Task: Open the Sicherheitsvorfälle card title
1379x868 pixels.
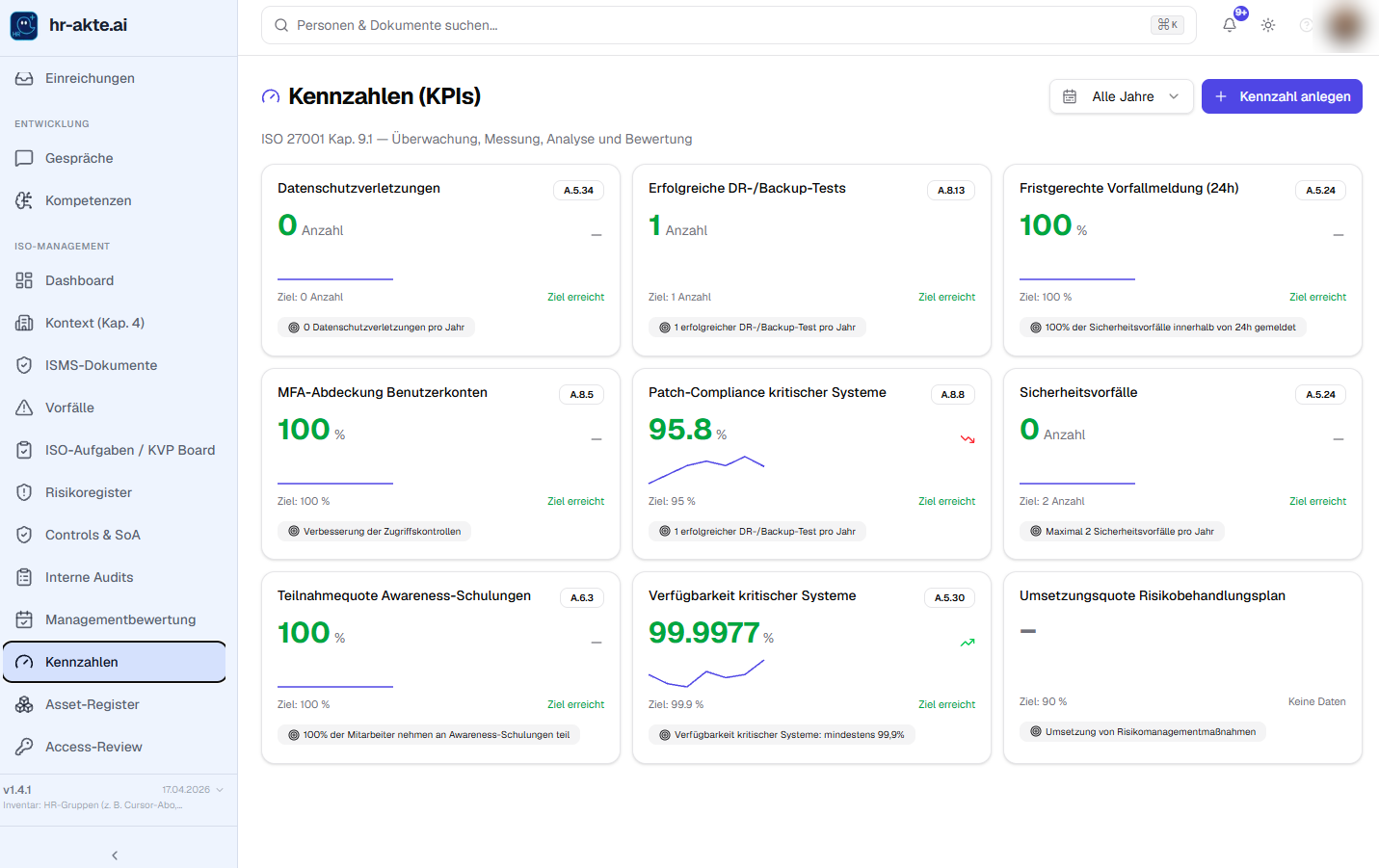Action: coord(1078,392)
